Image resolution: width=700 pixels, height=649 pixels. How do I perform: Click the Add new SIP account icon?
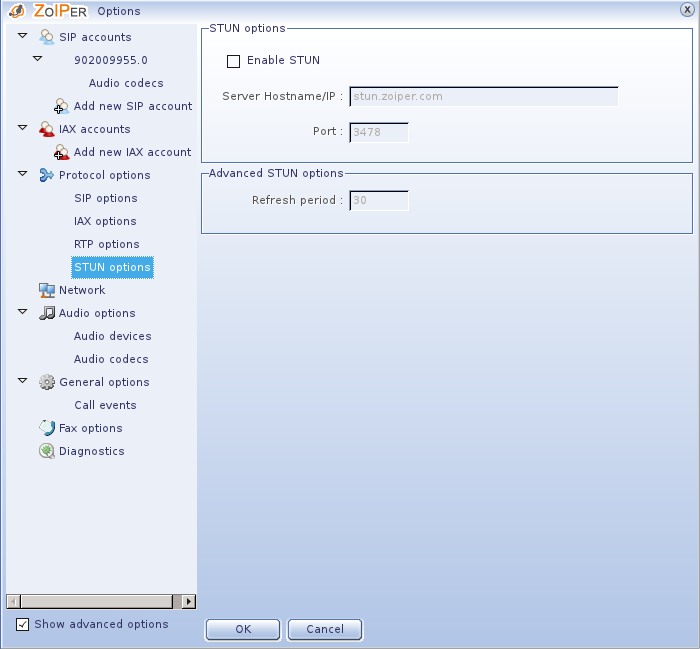point(62,106)
